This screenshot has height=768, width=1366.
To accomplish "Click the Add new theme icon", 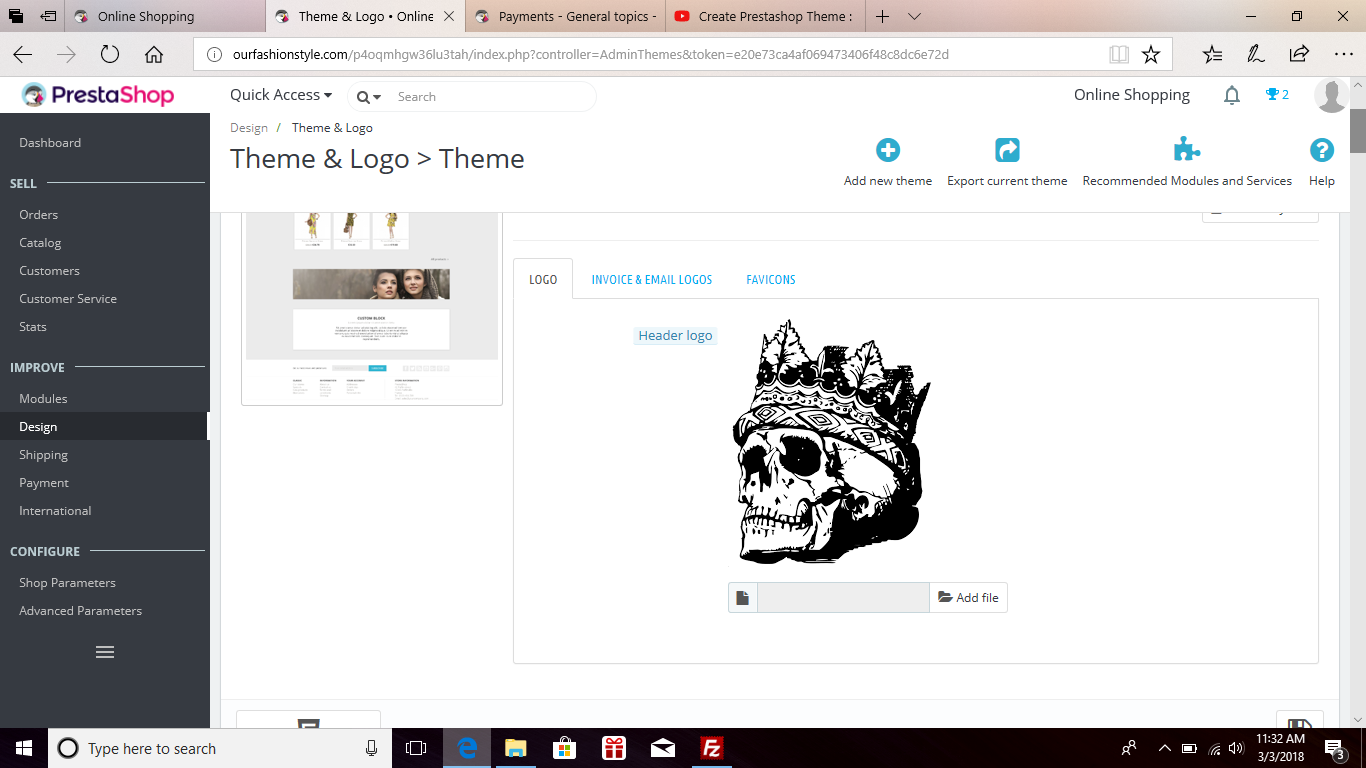I will tap(888, 150).
